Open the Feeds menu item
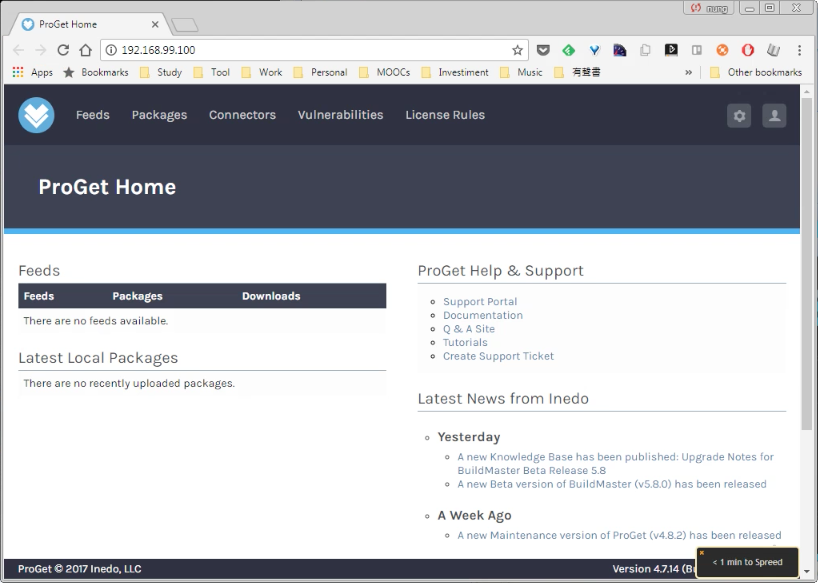Image resolution: width=818 pixels, height=583 pixels. (93, 115)
